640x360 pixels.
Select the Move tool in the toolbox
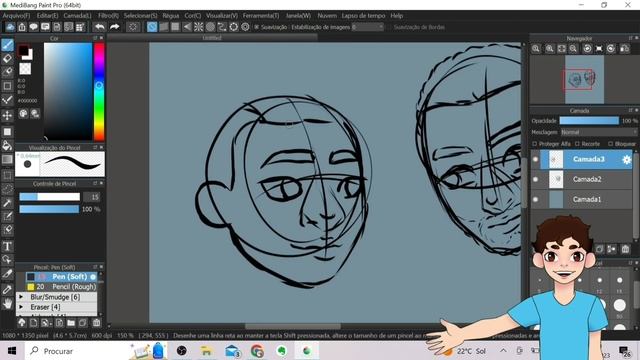pos(7,116)
